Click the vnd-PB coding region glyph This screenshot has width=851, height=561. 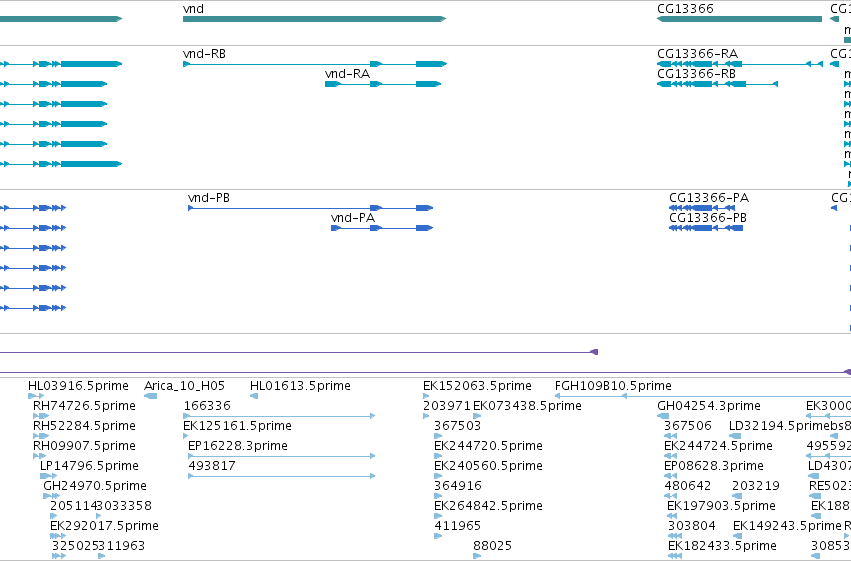(x=310, y=208)
